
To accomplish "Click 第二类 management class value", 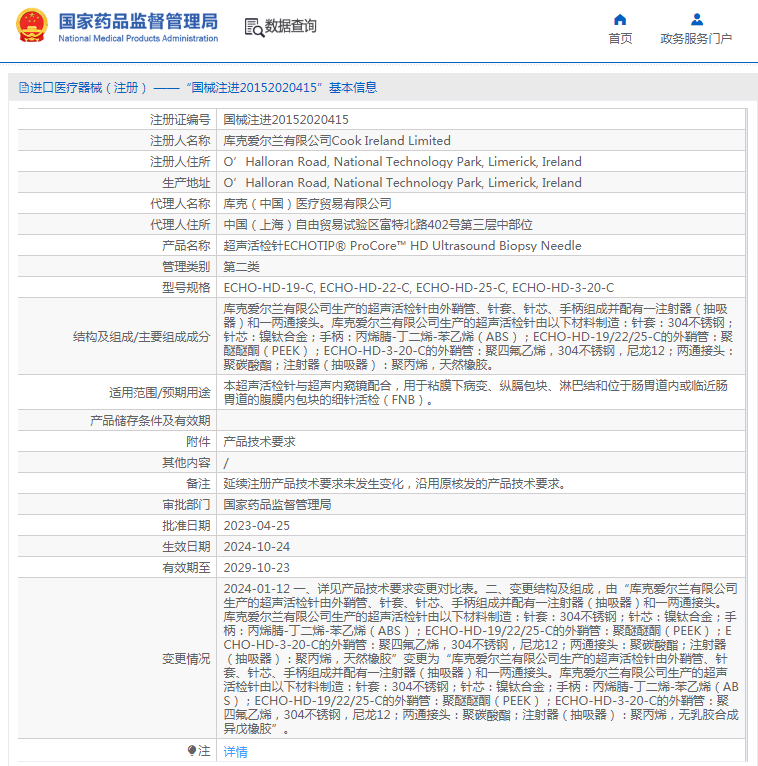I will pyautogui.click(x=242, y=267).
